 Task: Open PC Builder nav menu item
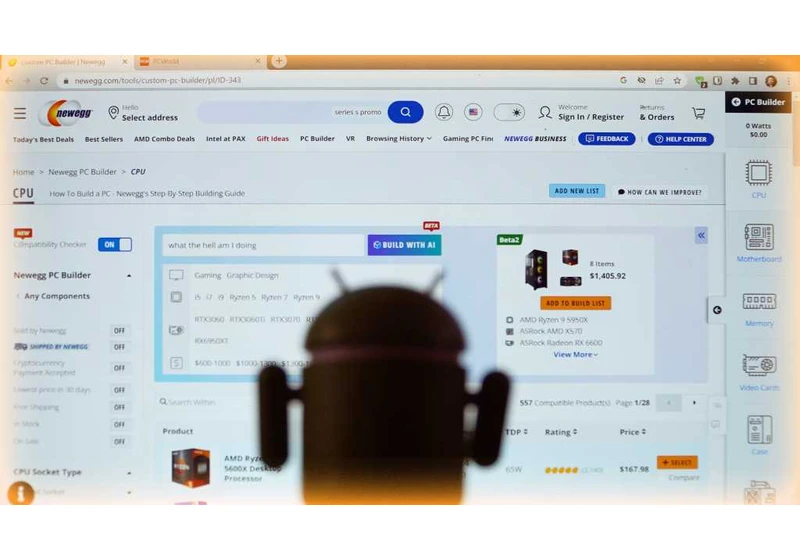click(x=317, y=139)
